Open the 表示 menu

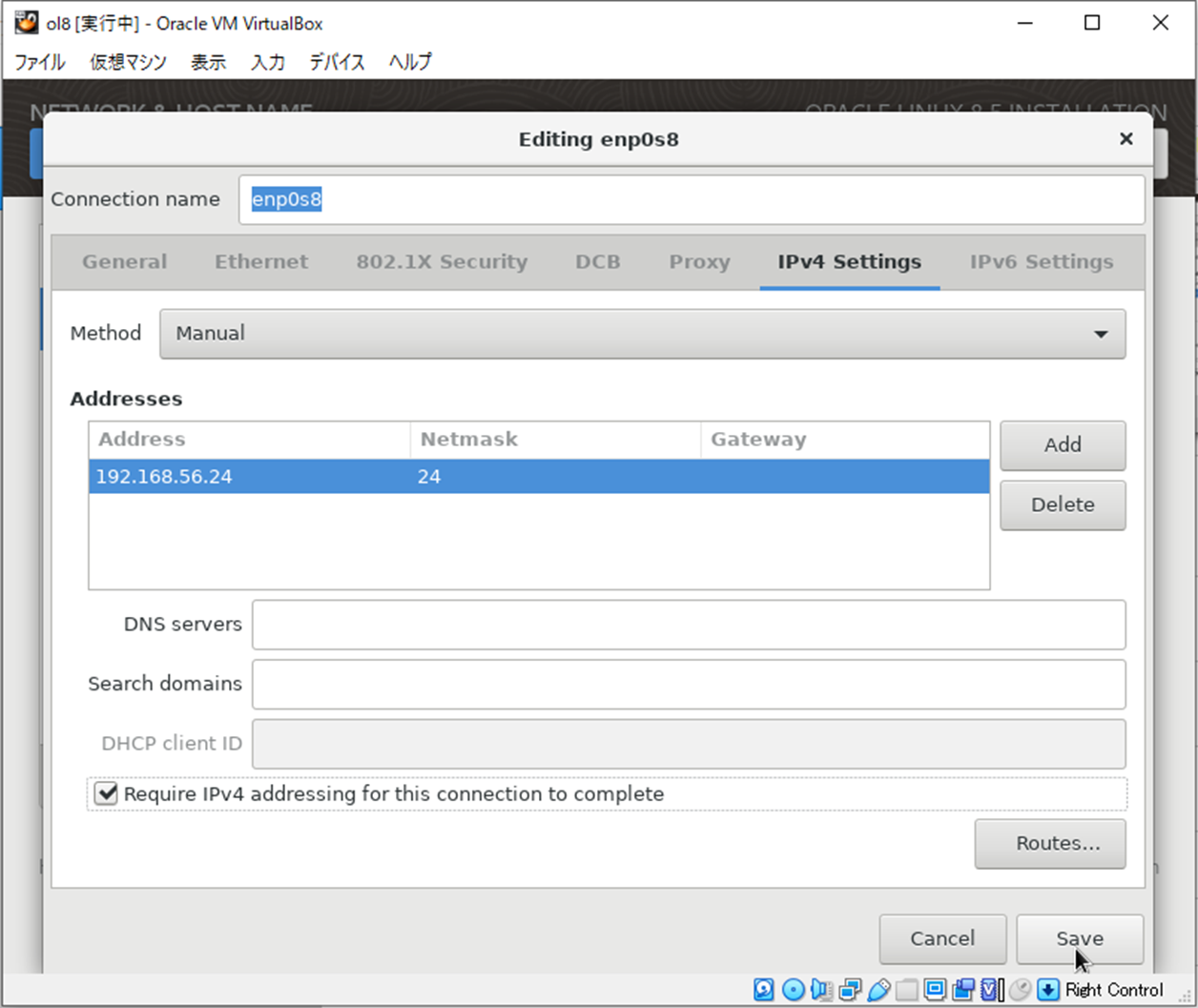tap(208, 62)
